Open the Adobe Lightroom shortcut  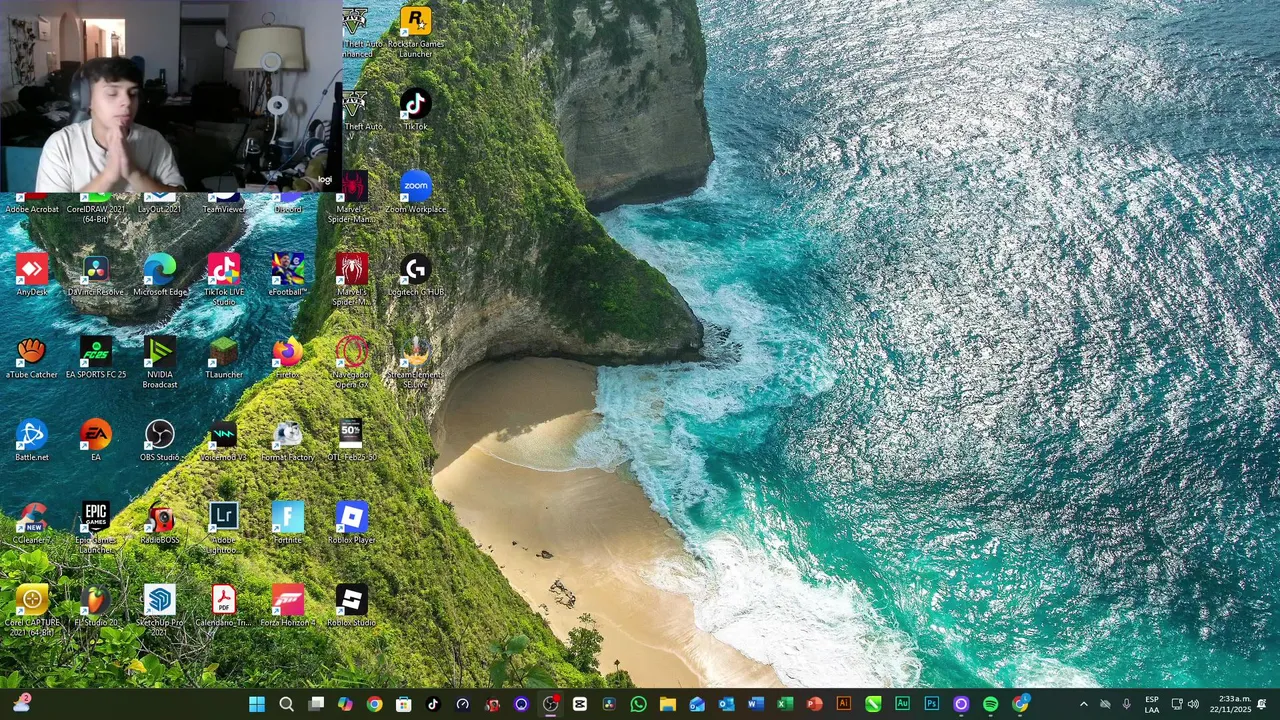[223, 529]
